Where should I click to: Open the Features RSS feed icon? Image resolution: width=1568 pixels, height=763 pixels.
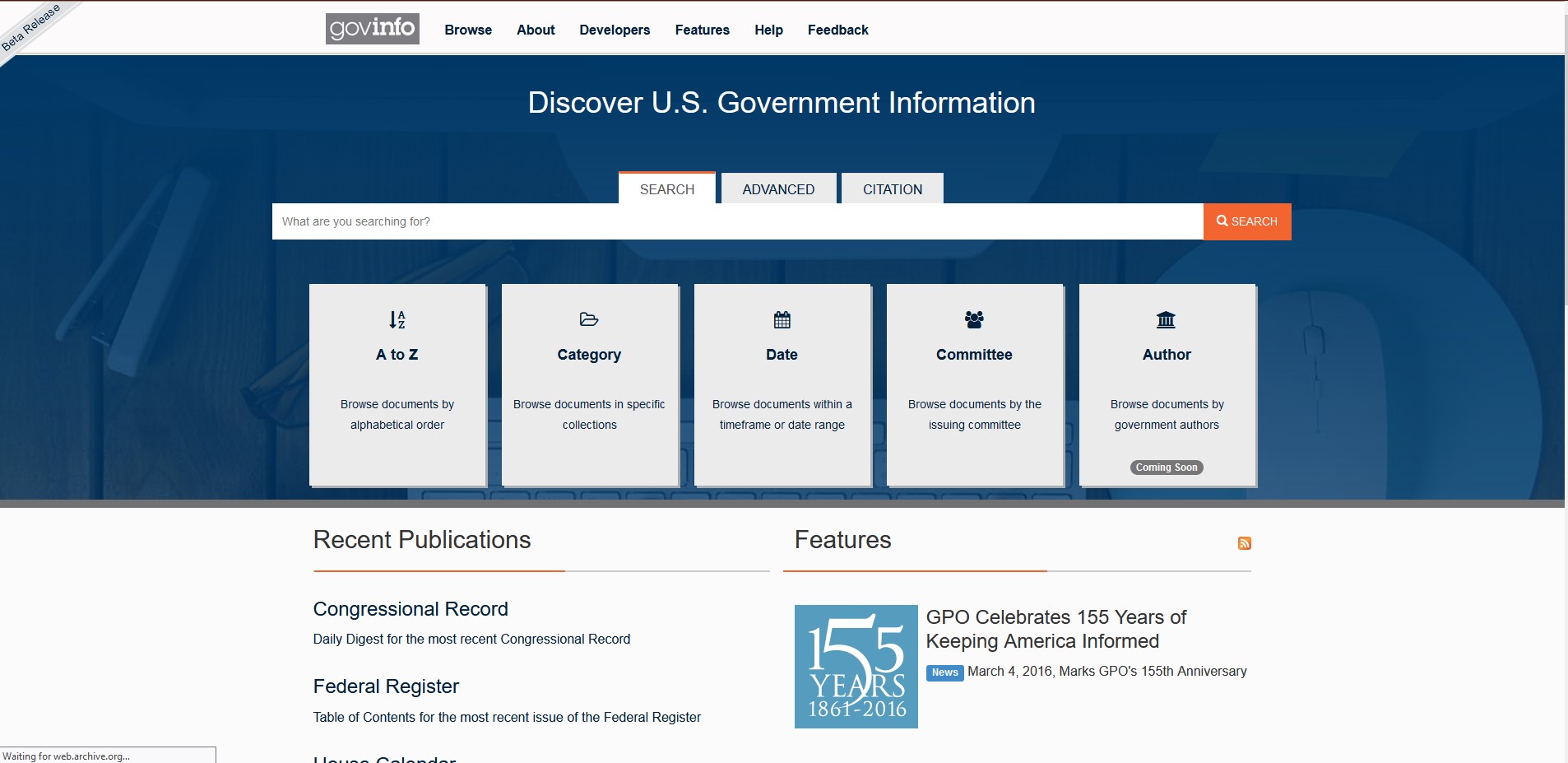(x=1244, y=543)
